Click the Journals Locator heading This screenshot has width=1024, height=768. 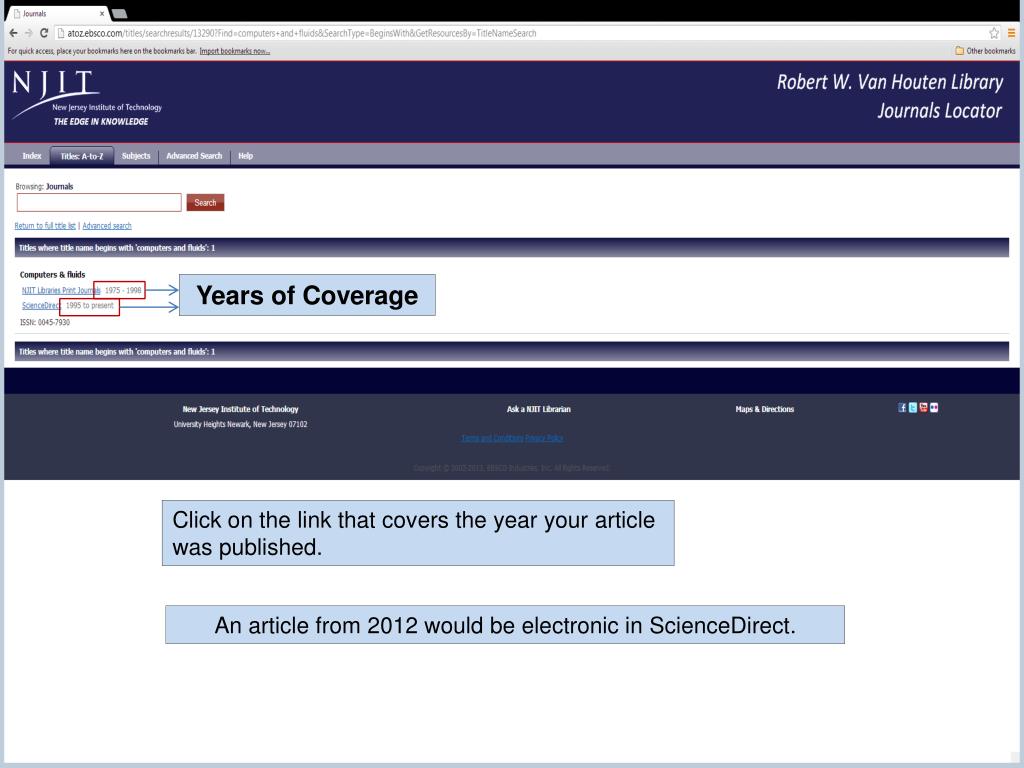(x=939, y=110)
